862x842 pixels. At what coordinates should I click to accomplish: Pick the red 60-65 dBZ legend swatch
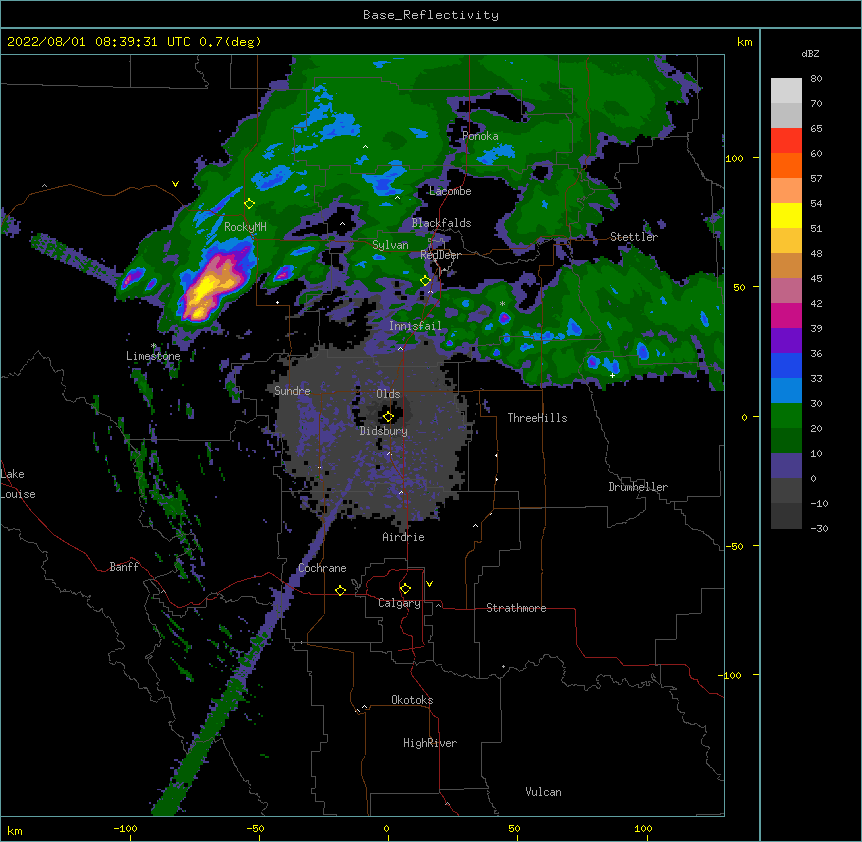coord(786,141)
